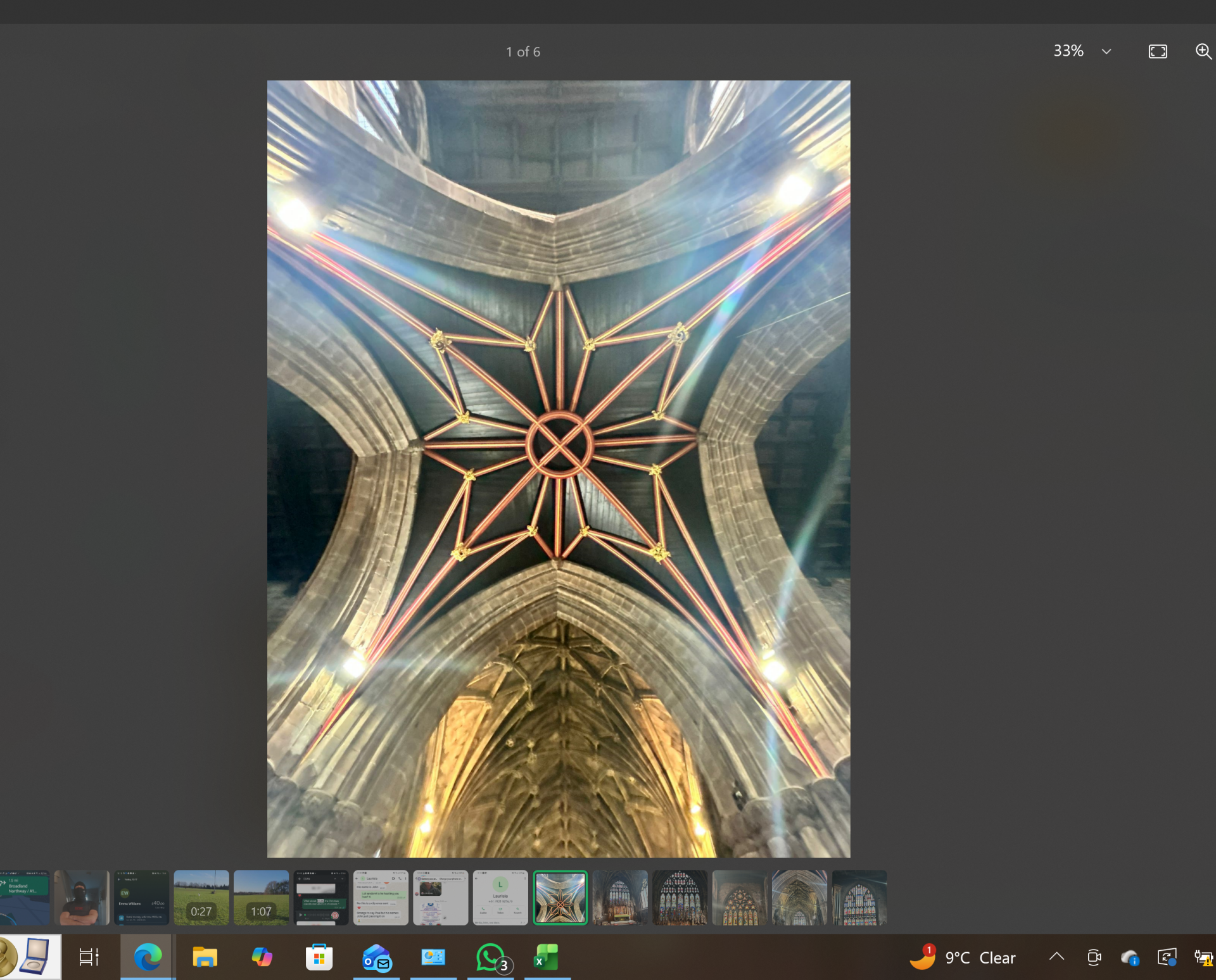The width and height of the screenshot is (1216, 980).
Task: Select the Laurisla contact screenshot thumbnail
Action: [500, 897]
